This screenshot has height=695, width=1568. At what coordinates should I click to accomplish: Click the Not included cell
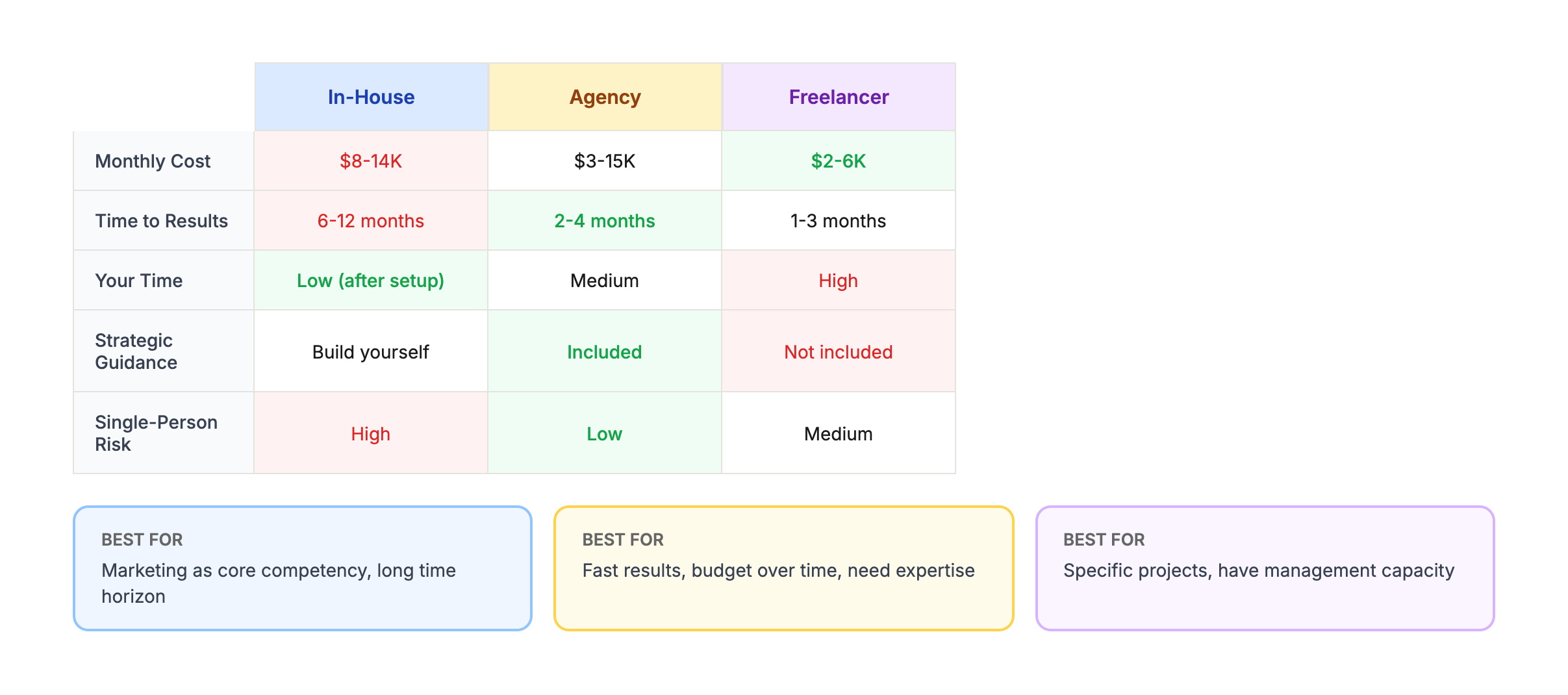[839, 352]
